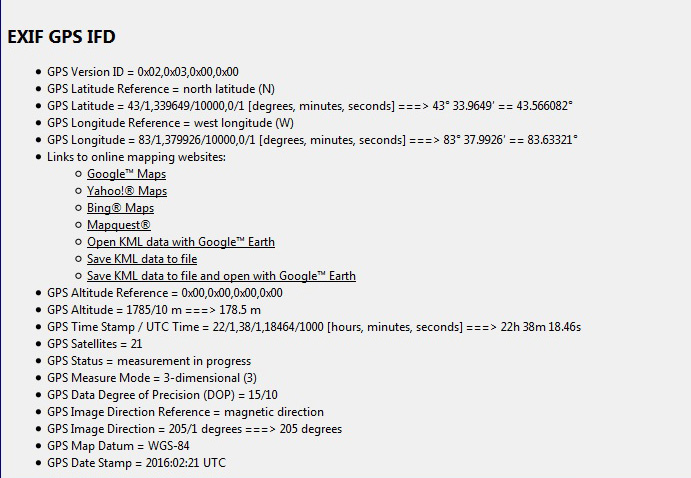Viewport: 691px width, 478px height.
Task: Click the GPS Date Stamp 2016:02:21 line
Action: tap(136, 463)
